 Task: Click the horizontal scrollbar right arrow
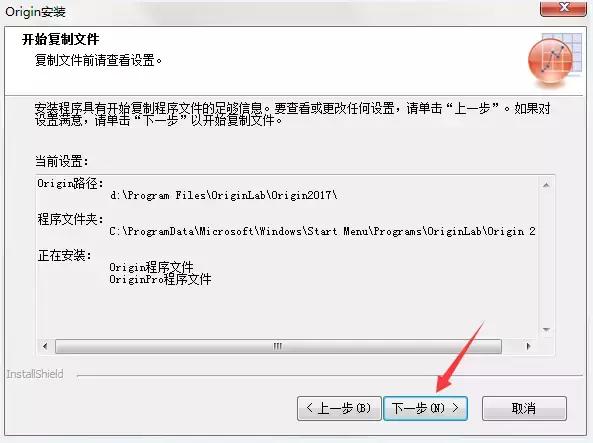(529, 346)
